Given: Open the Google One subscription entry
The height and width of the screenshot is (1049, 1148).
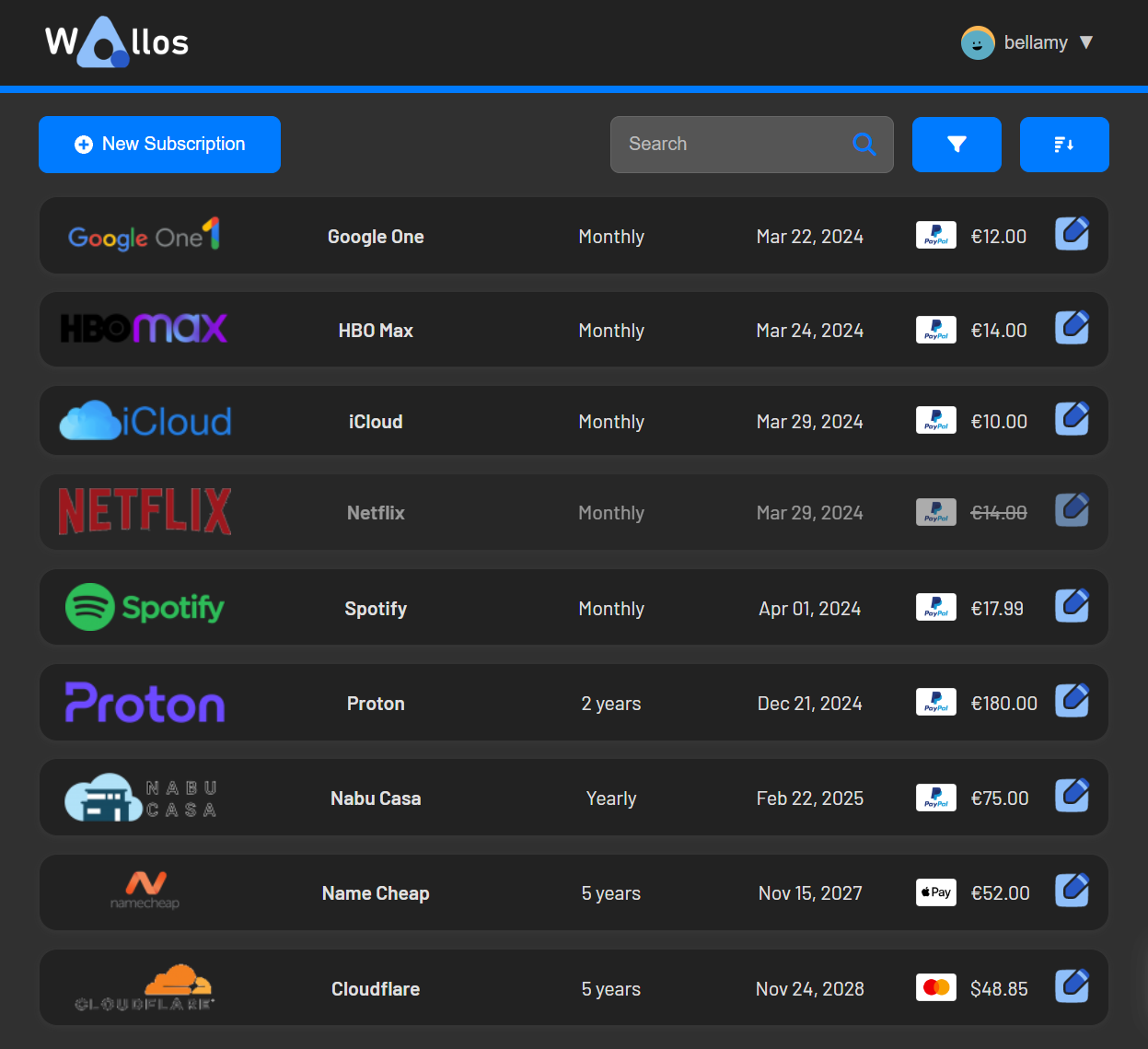Looking at the screenshot, I should 574,235.
